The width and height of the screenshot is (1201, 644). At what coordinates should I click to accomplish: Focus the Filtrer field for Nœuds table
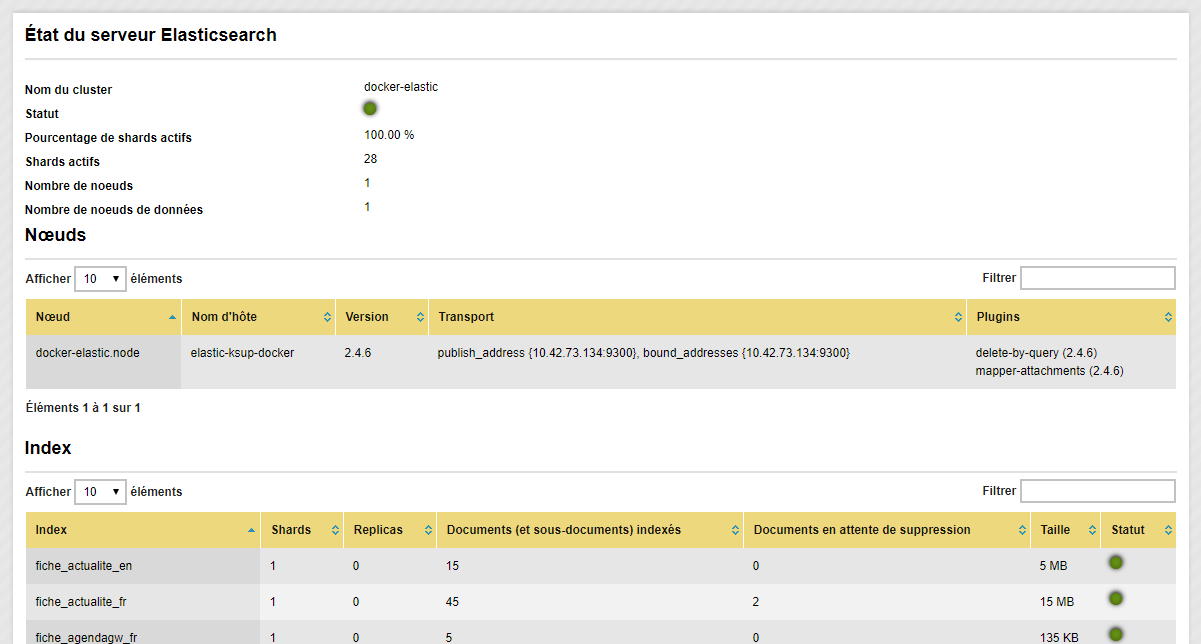[1098, 278]
